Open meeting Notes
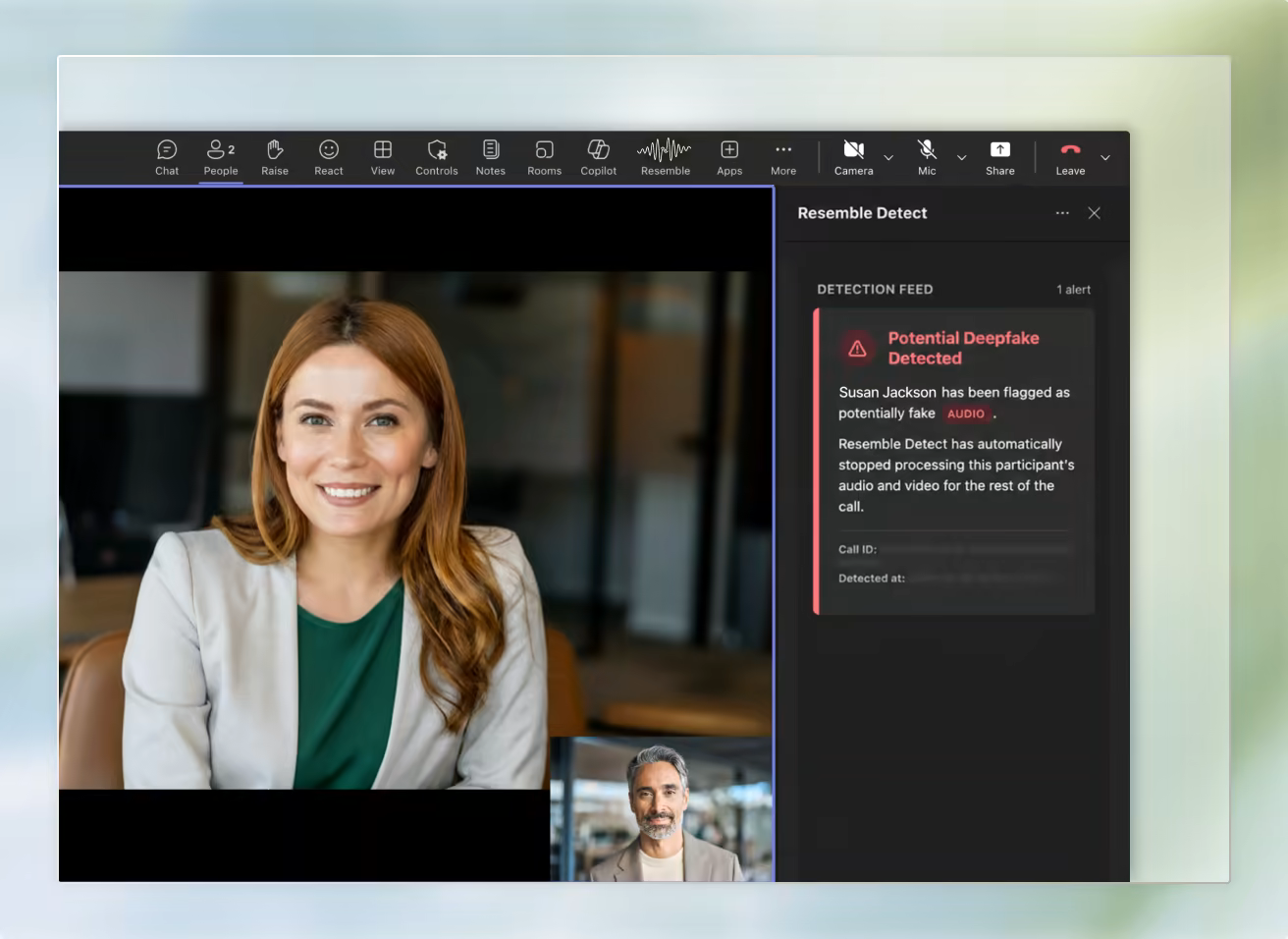Screen dimensions: 1288x939 [491, 157]
